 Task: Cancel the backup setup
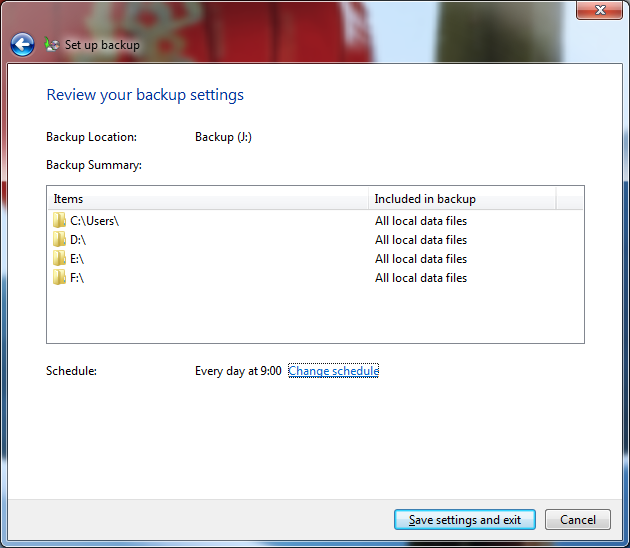point(578,520)
